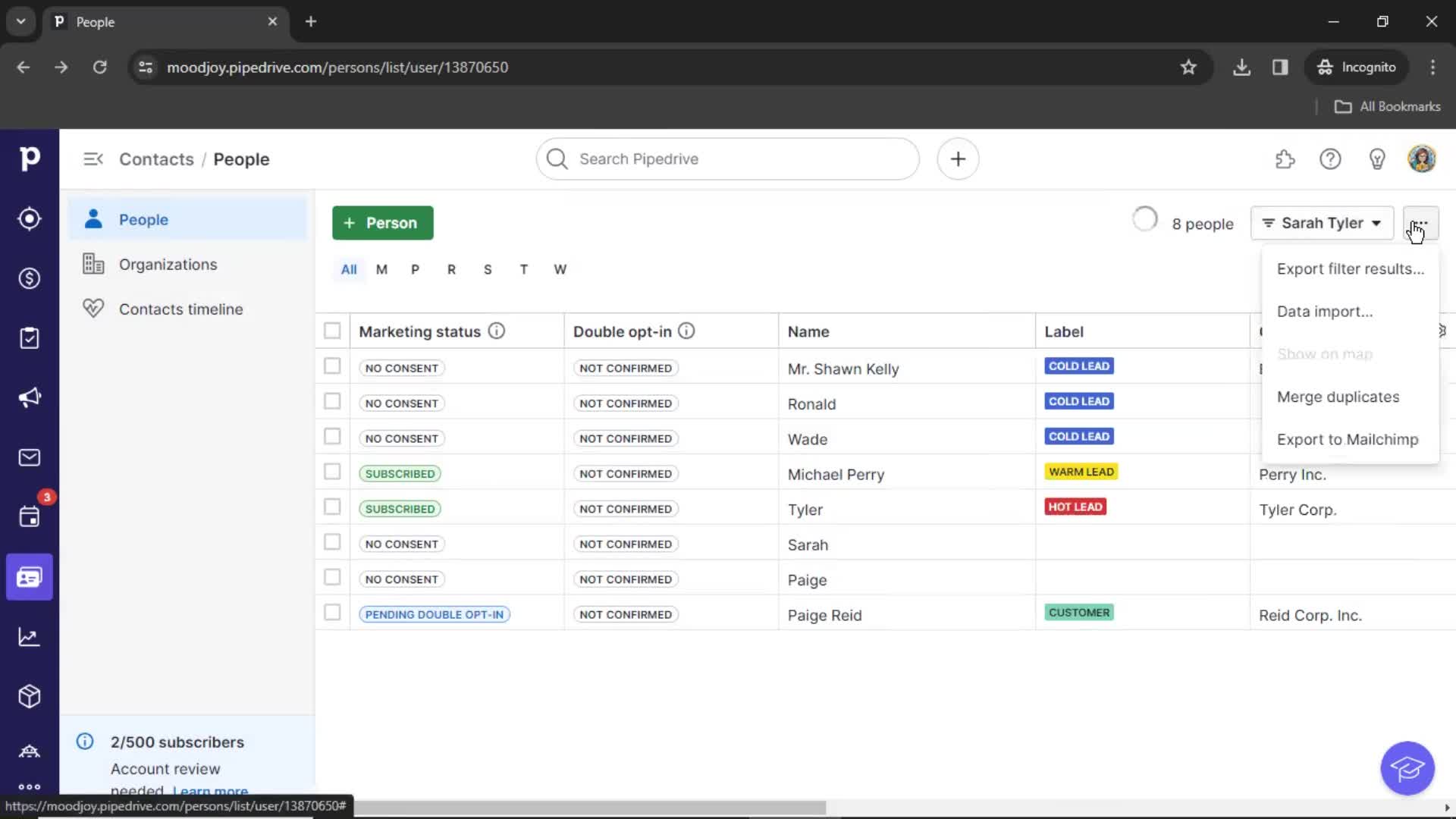Open Insights chart icon in sidebar
The image size is (1456, 819).
coord(29,637)
